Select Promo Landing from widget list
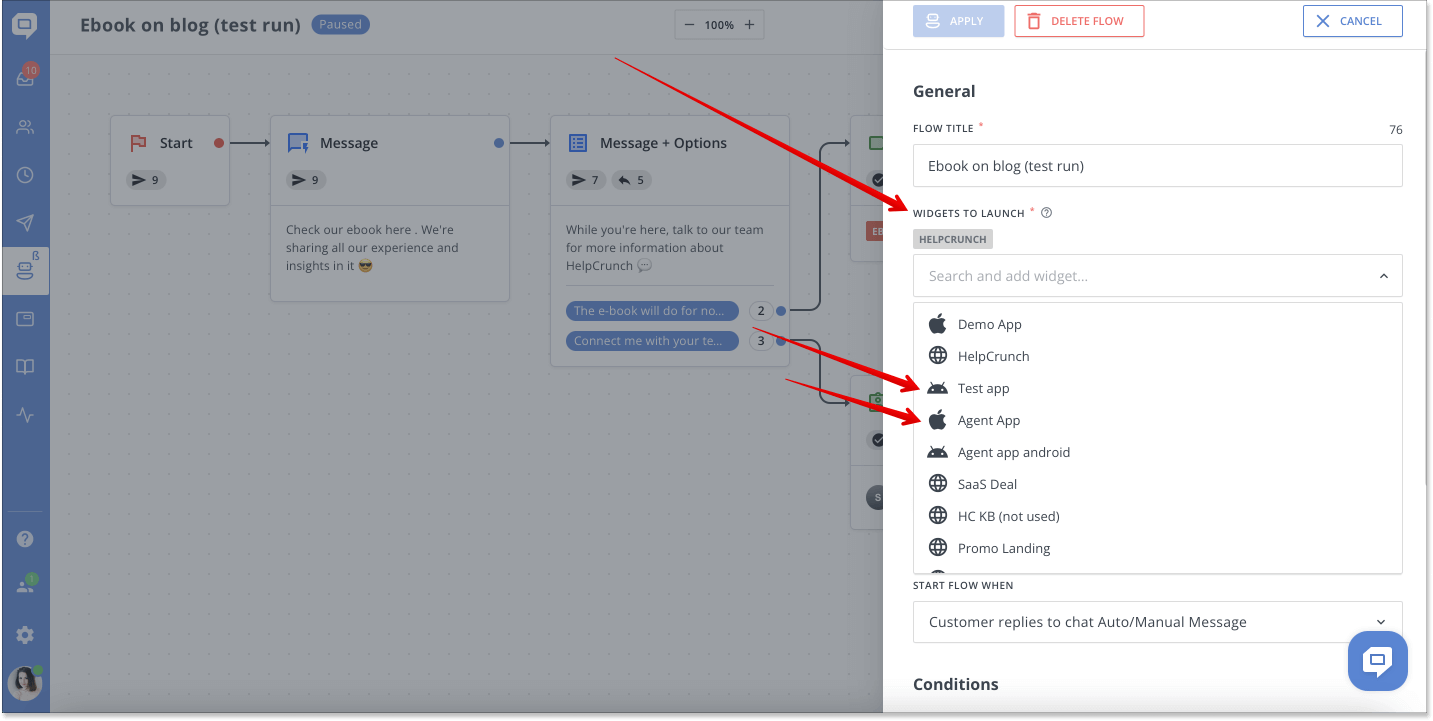 1157,548
